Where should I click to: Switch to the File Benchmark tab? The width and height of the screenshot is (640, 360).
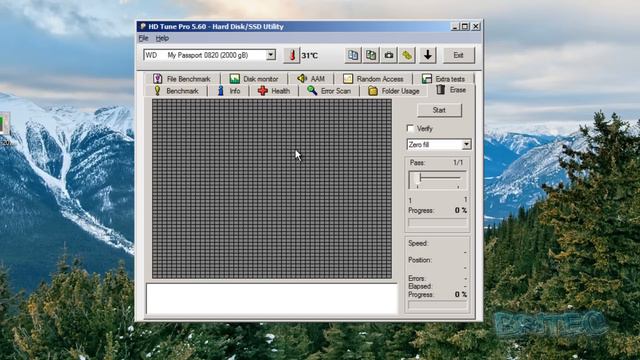(182, 78)
